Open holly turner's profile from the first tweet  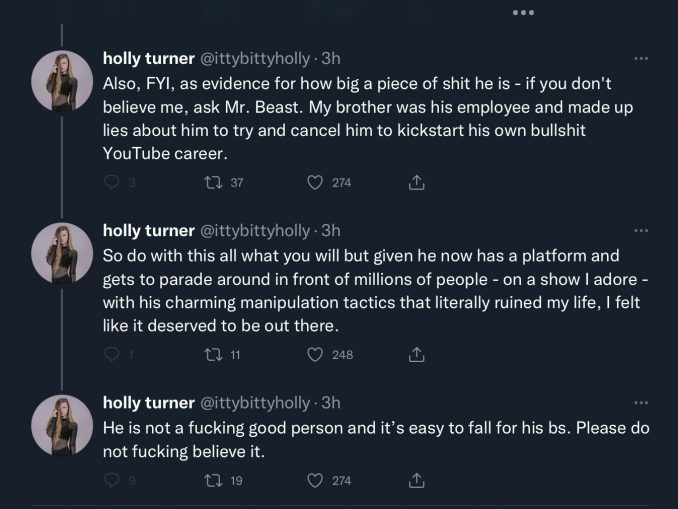pyautogui.click(x=149, y=58)
